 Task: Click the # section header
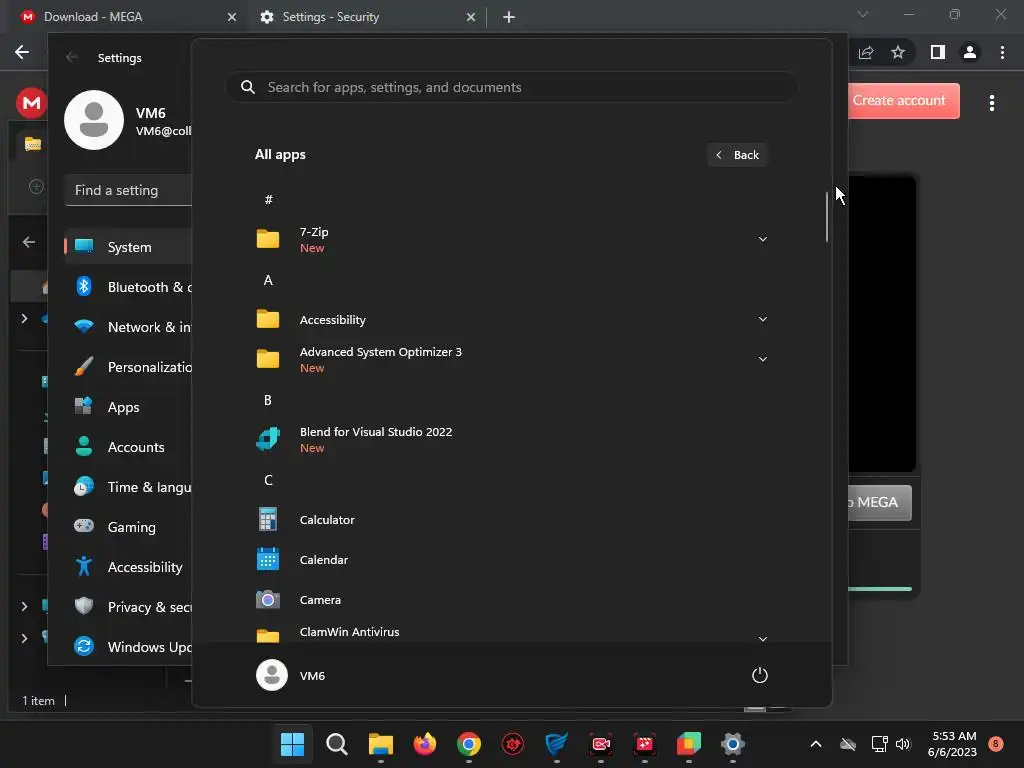tap(268, 199)
